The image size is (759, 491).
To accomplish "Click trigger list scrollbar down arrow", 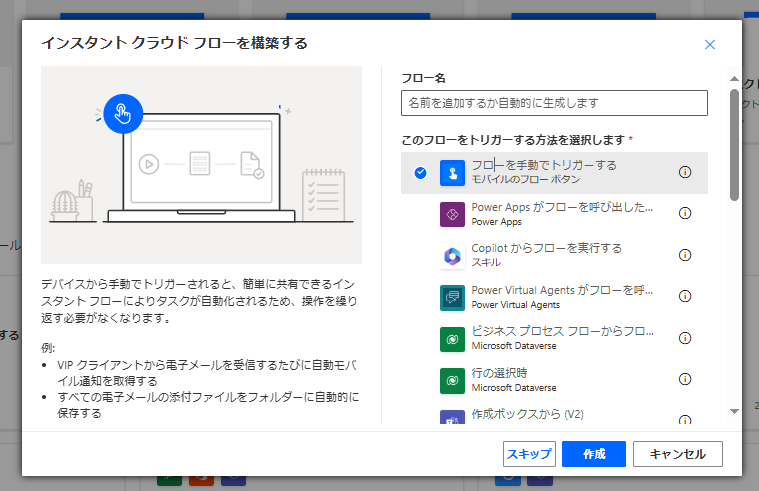I will 734,411.
